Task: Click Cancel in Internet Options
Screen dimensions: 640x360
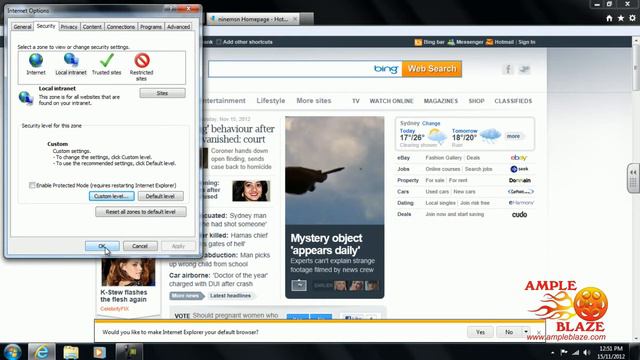Action: pos(140,246)
